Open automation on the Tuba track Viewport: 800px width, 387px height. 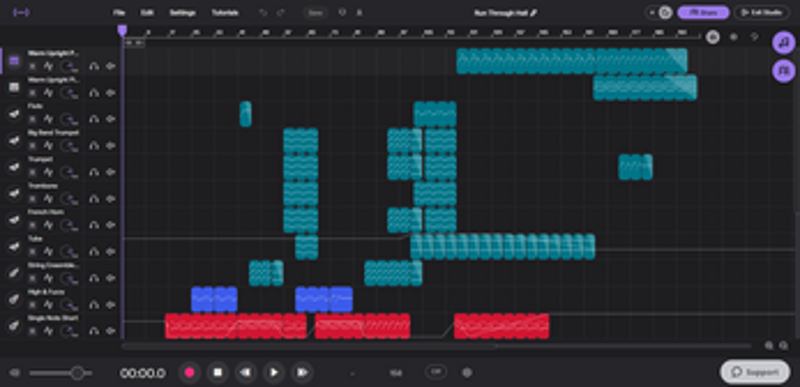tap(48, 251)
